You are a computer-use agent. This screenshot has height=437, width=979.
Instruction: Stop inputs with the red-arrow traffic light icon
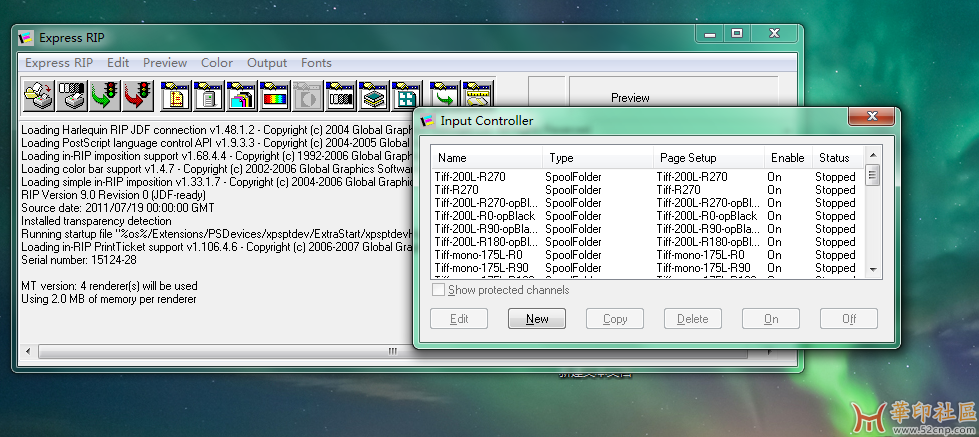[138, 96]
